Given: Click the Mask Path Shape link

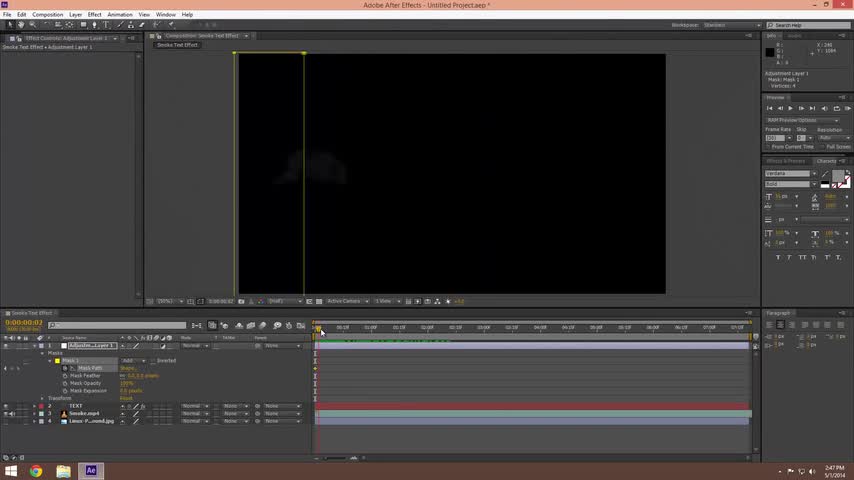Looking at the screenshot, I should (128, 368).
